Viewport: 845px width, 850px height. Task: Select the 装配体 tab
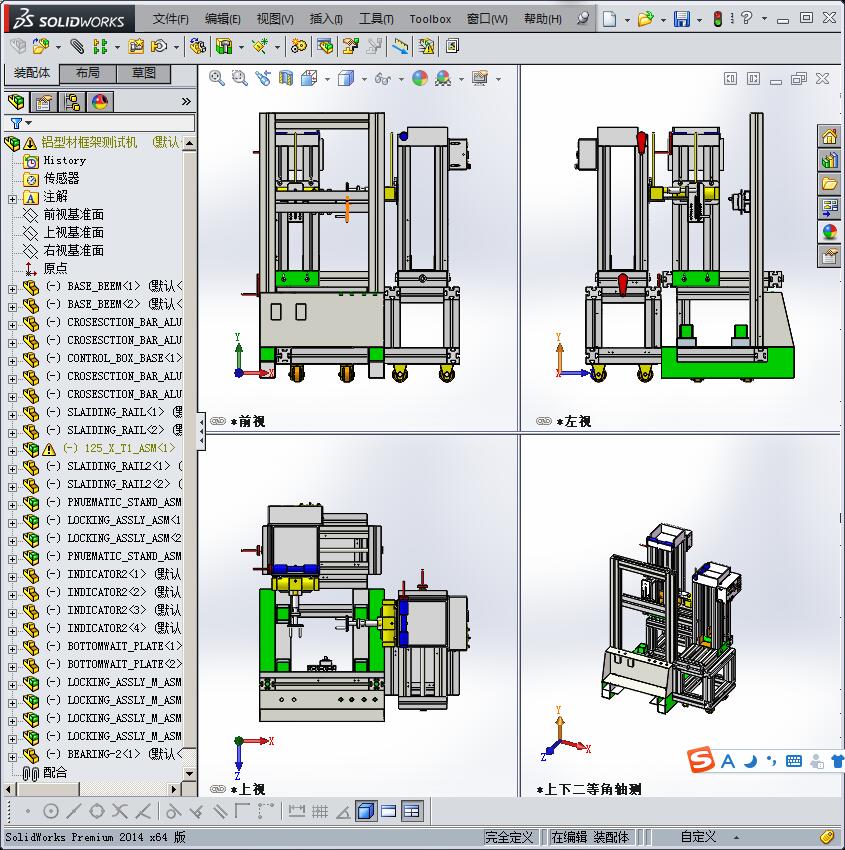coord(31,73)
